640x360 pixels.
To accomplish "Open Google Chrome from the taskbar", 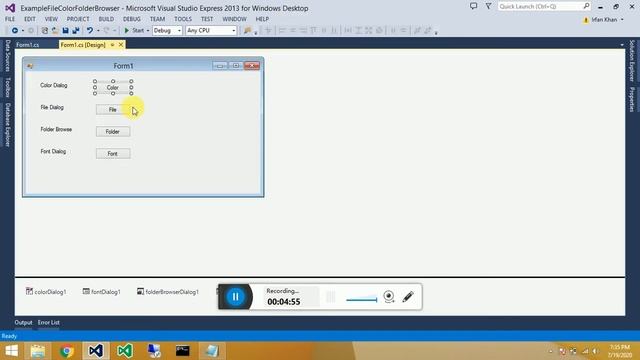I will click(67, 351).
